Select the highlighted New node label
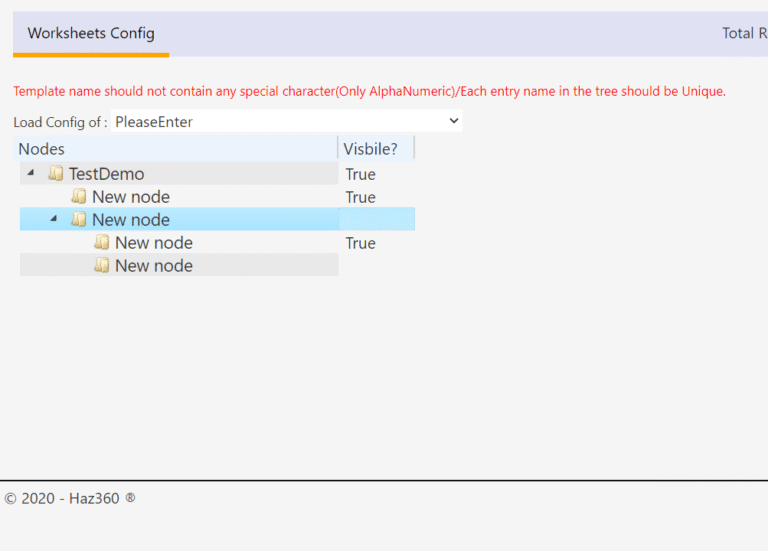 [x=131, y=220]
